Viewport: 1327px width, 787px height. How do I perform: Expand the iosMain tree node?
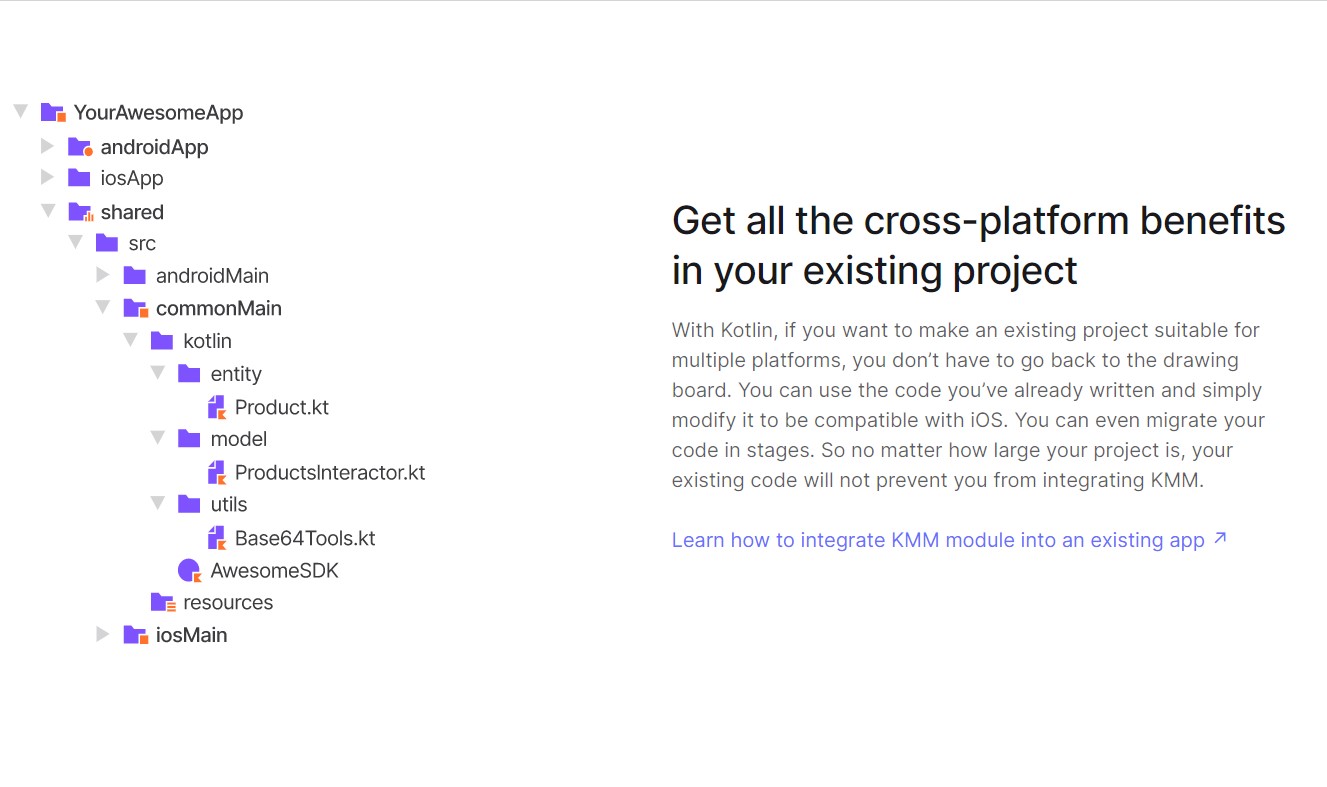click(x=103, y=634)
